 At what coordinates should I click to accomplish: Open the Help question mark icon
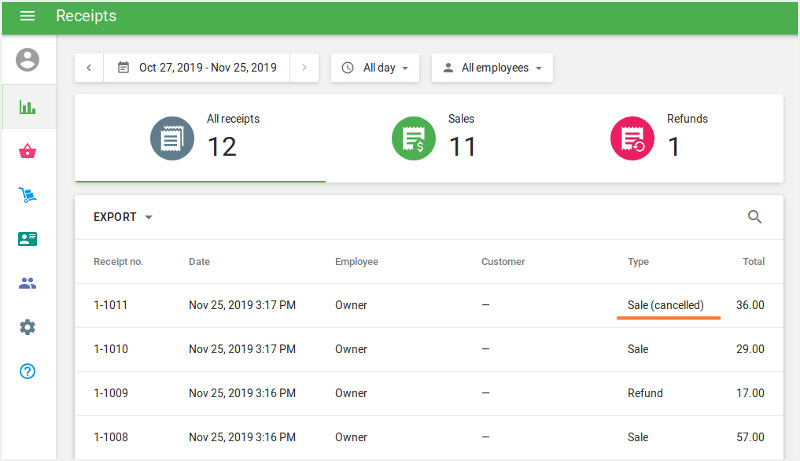tap(28, 371)
